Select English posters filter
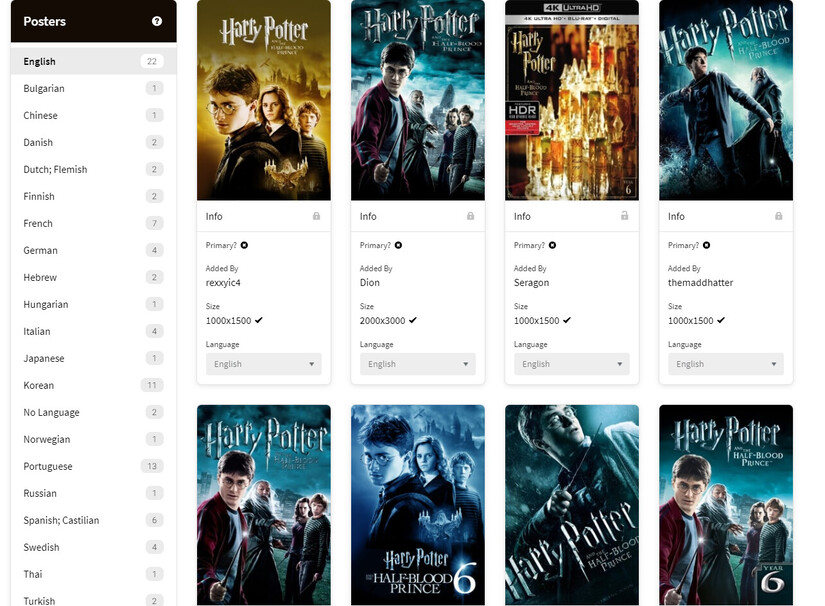 (94, 62)
